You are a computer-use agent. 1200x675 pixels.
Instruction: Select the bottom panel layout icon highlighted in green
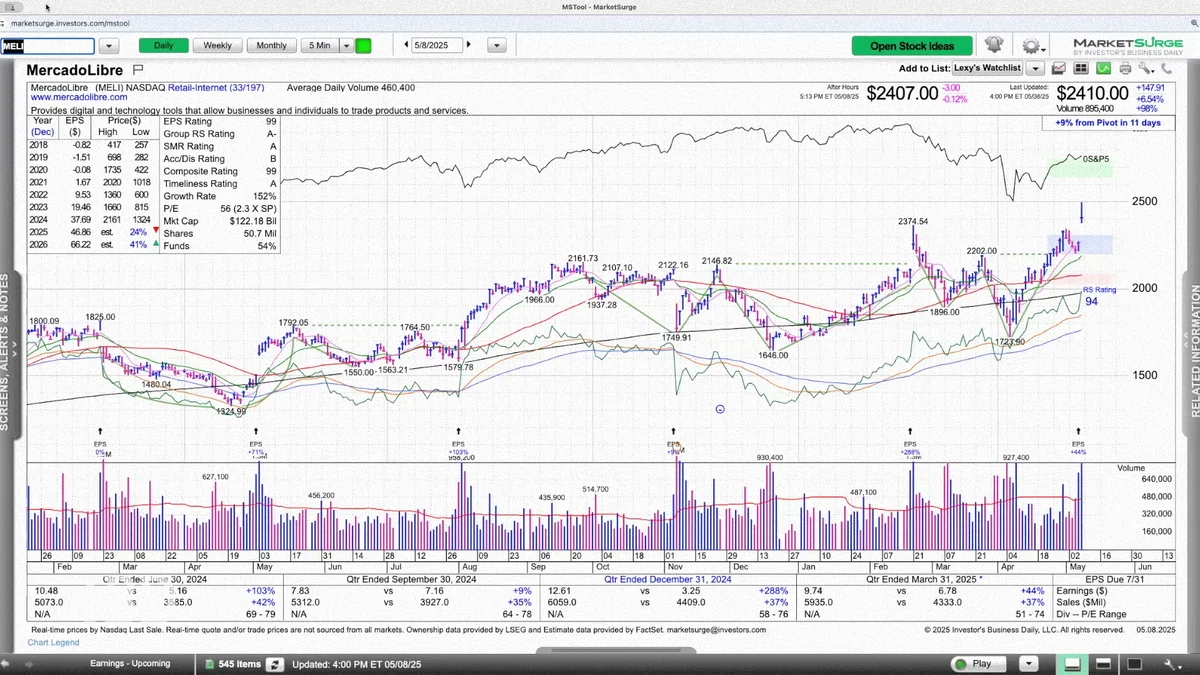coord(1073,664)
